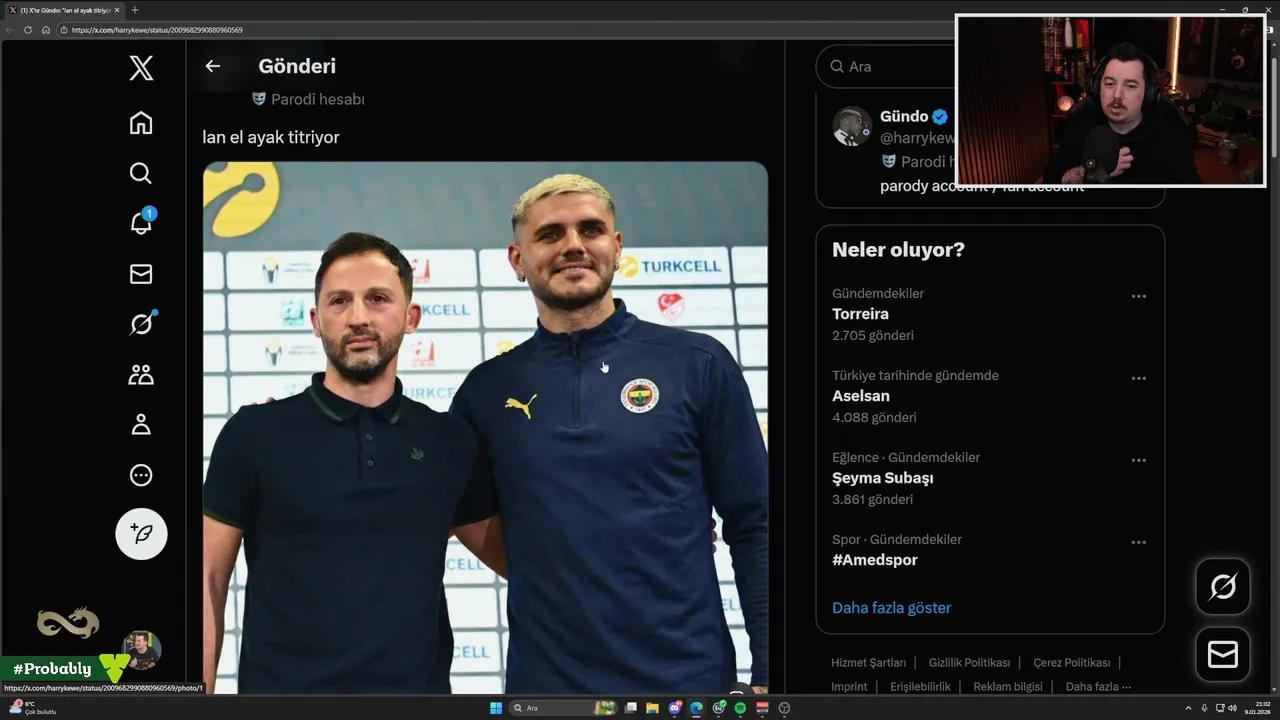
Task: Open floating messages envelope button
Action: click(1222, 654)
